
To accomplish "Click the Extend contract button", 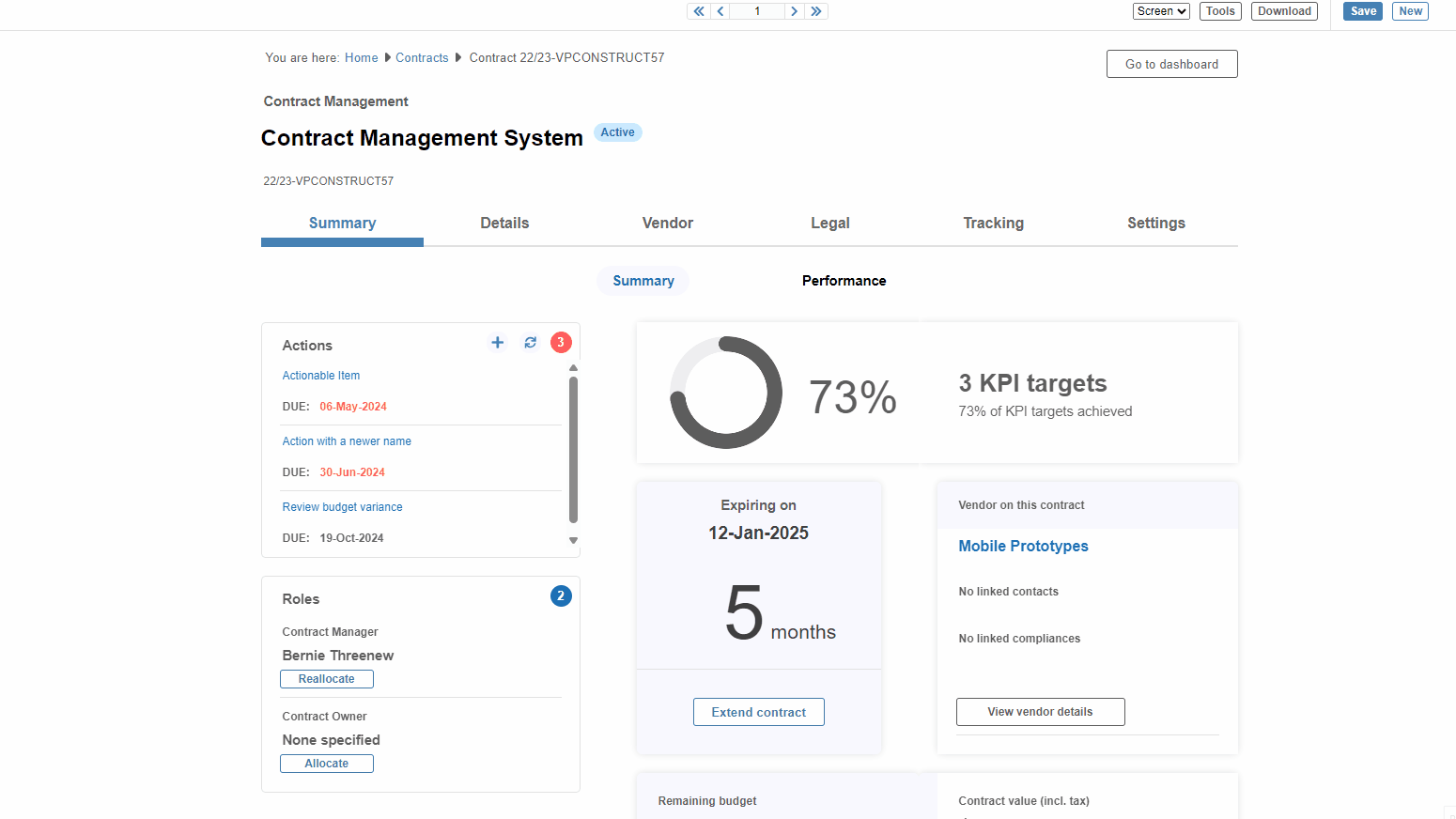I will (x=759, y=712).
